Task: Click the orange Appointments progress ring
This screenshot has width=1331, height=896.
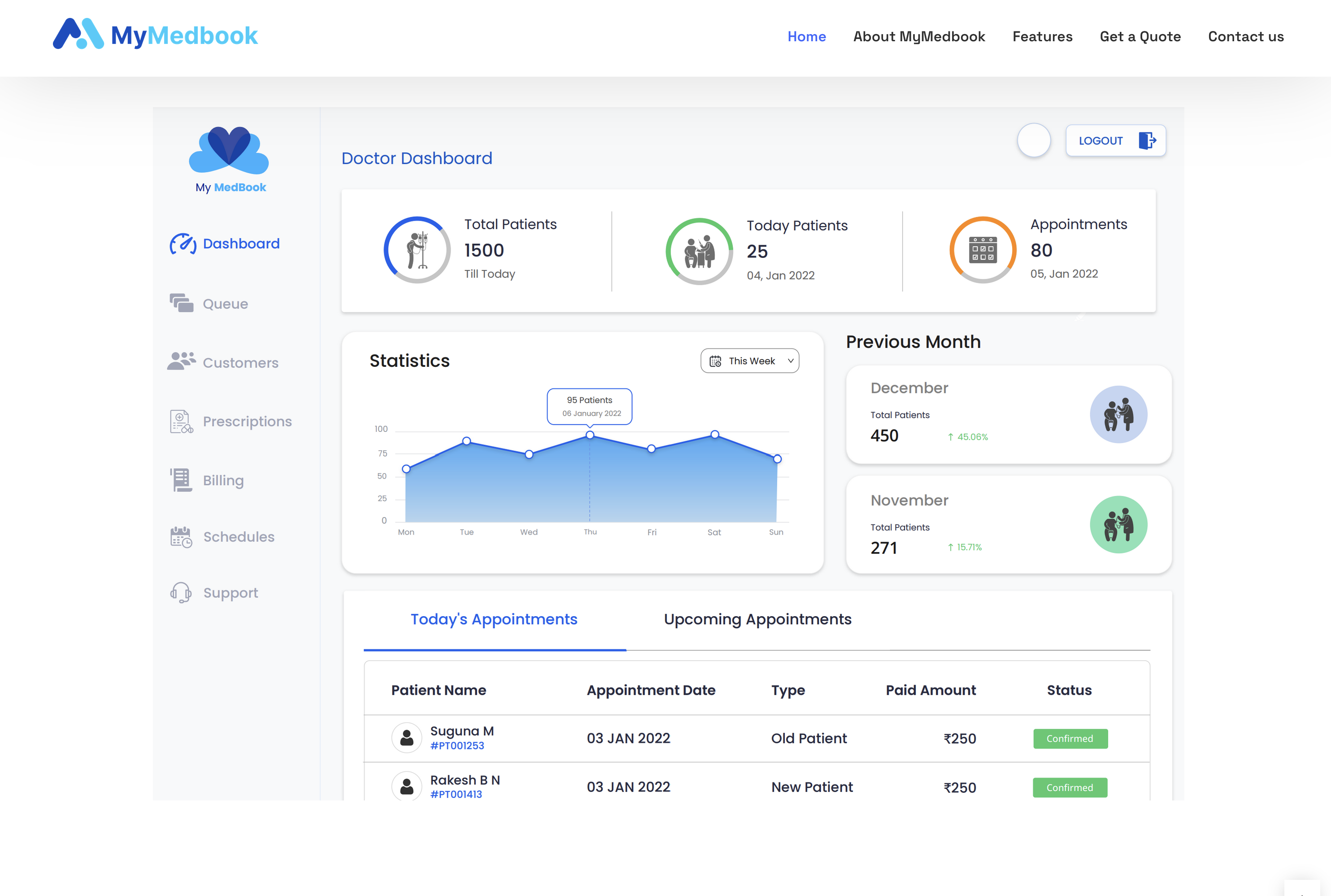Action: tap(983, 250)
